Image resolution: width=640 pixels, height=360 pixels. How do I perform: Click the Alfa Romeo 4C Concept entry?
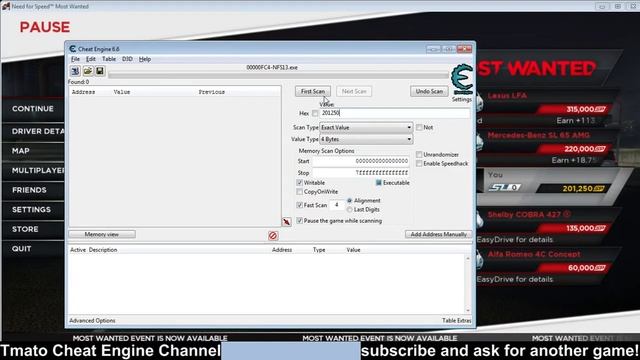[534, 254]
